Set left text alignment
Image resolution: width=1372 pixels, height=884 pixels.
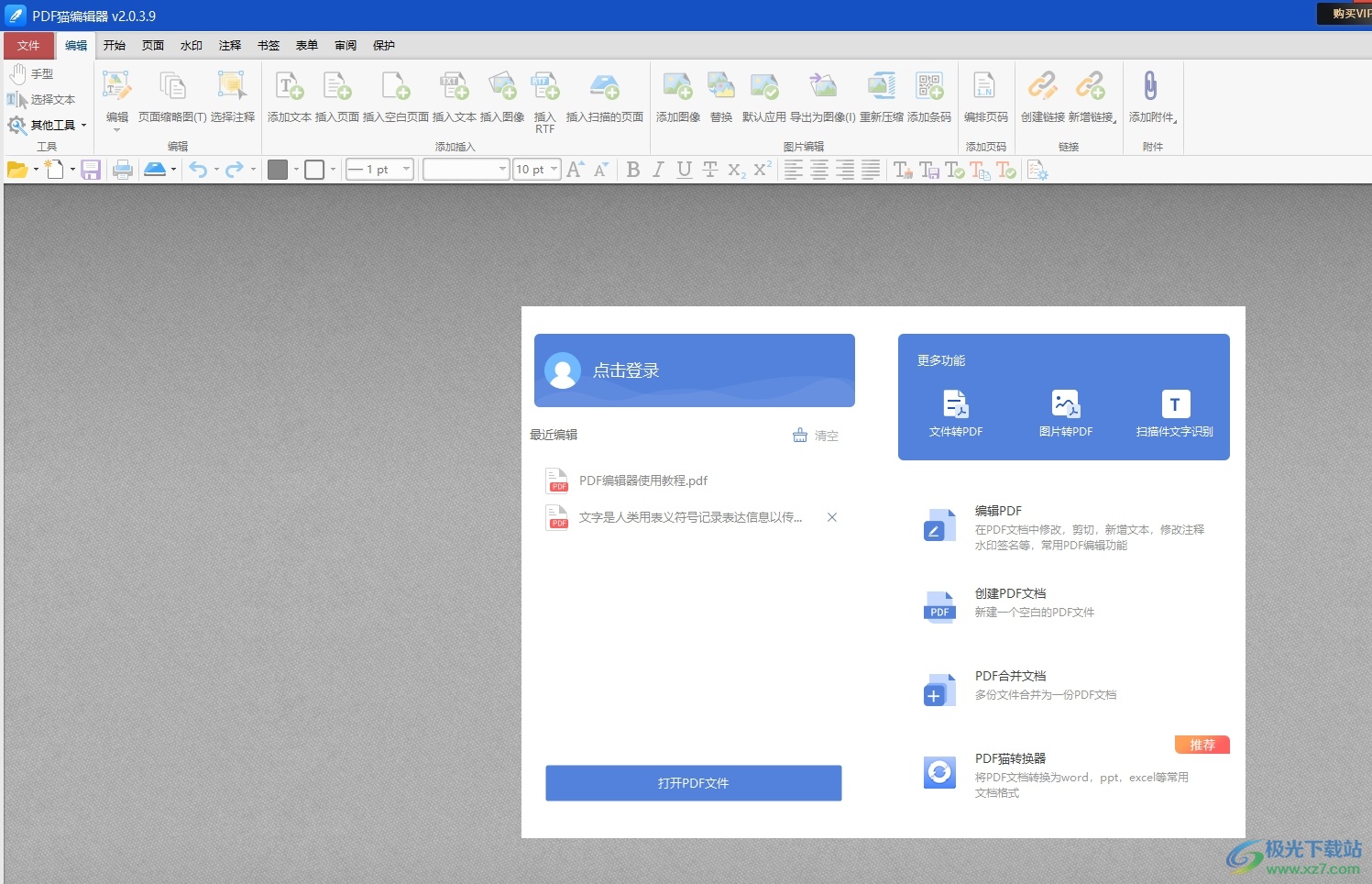coord(794,170)
